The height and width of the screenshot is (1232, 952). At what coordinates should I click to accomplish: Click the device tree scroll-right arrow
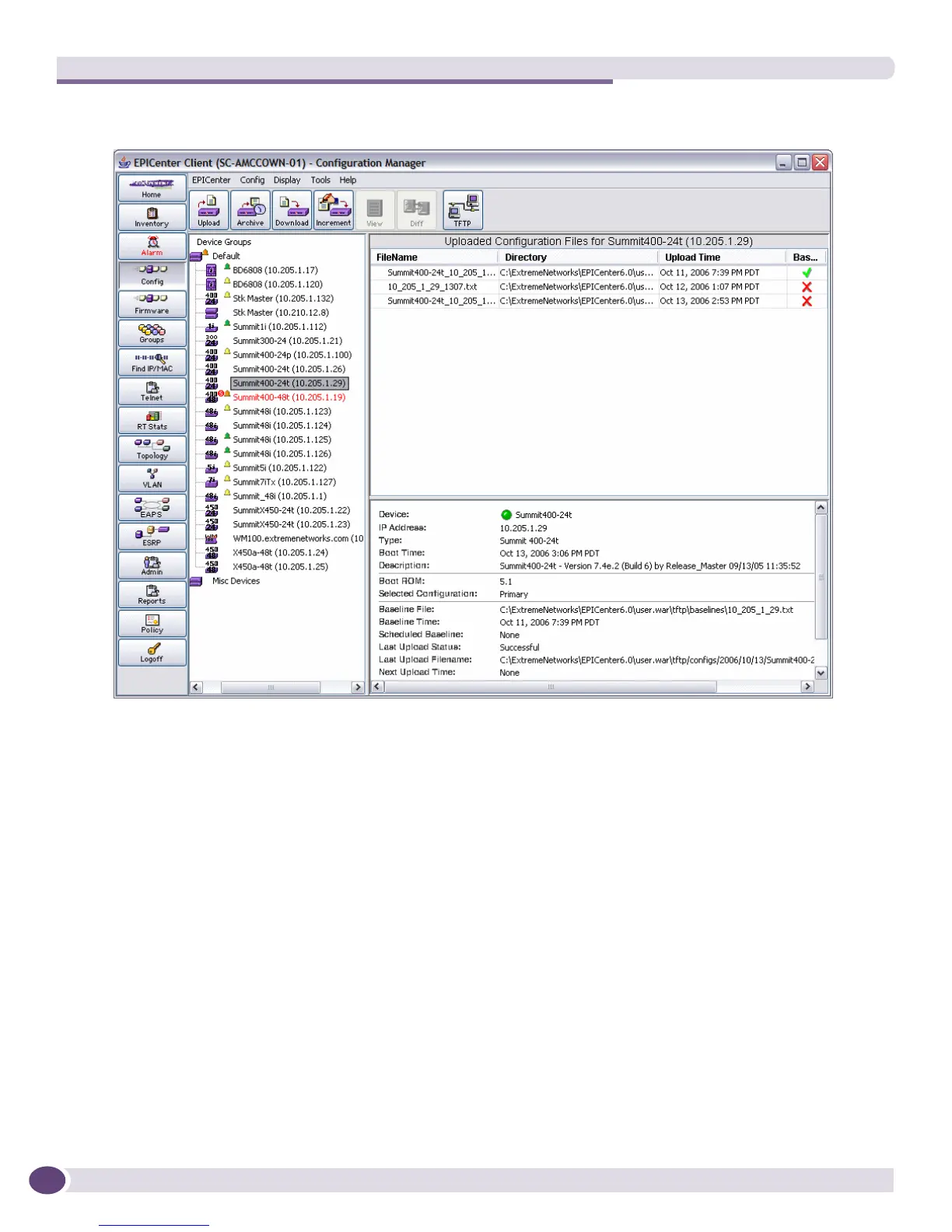(x=358, y=688)
